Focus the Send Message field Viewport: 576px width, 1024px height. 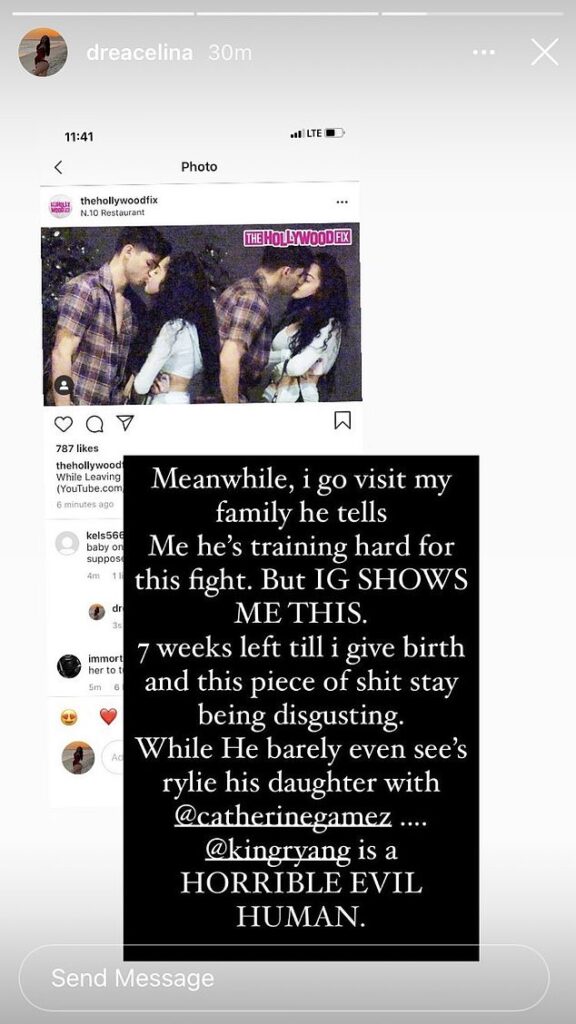[284, 978]
